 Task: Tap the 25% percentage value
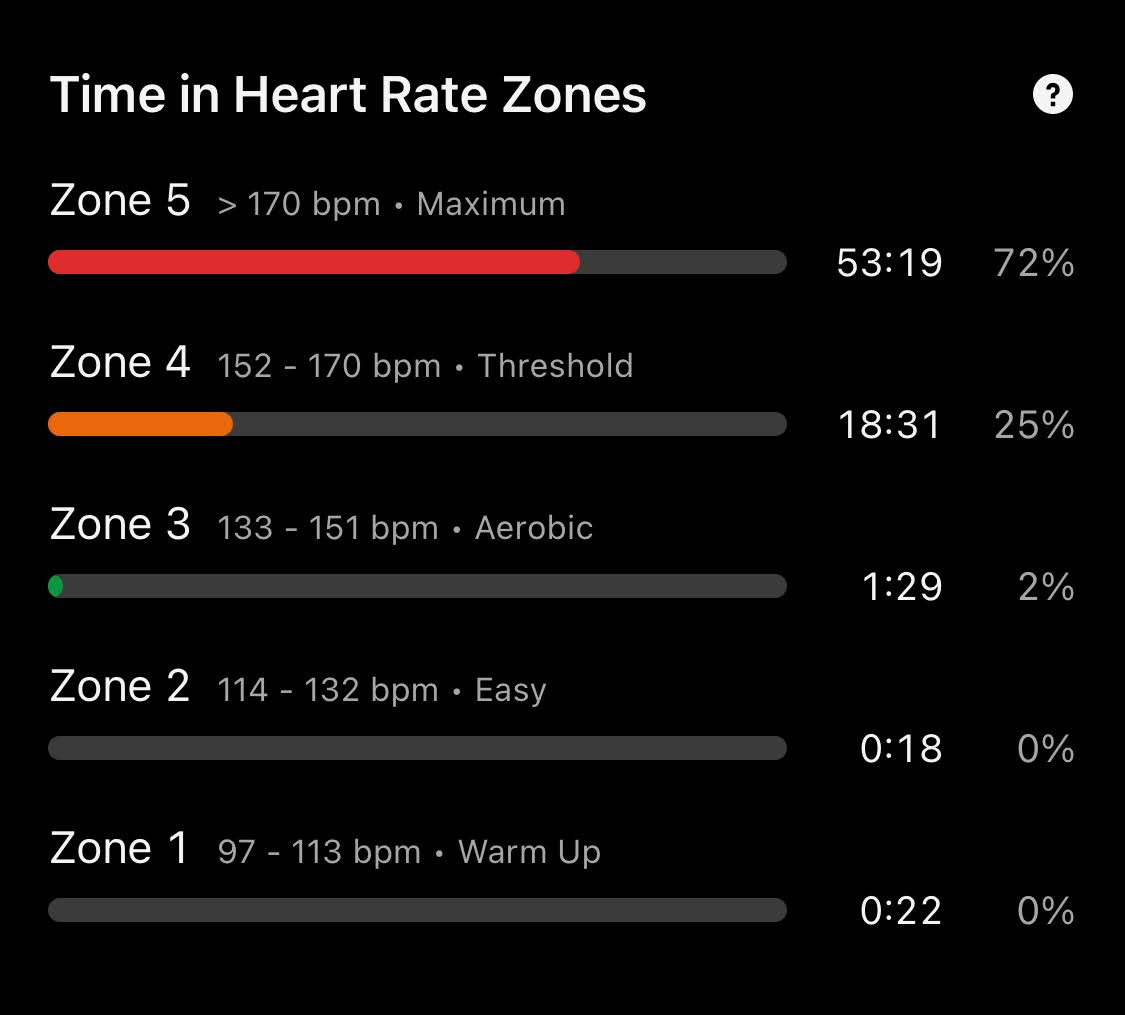click(x=1034, y=425)
